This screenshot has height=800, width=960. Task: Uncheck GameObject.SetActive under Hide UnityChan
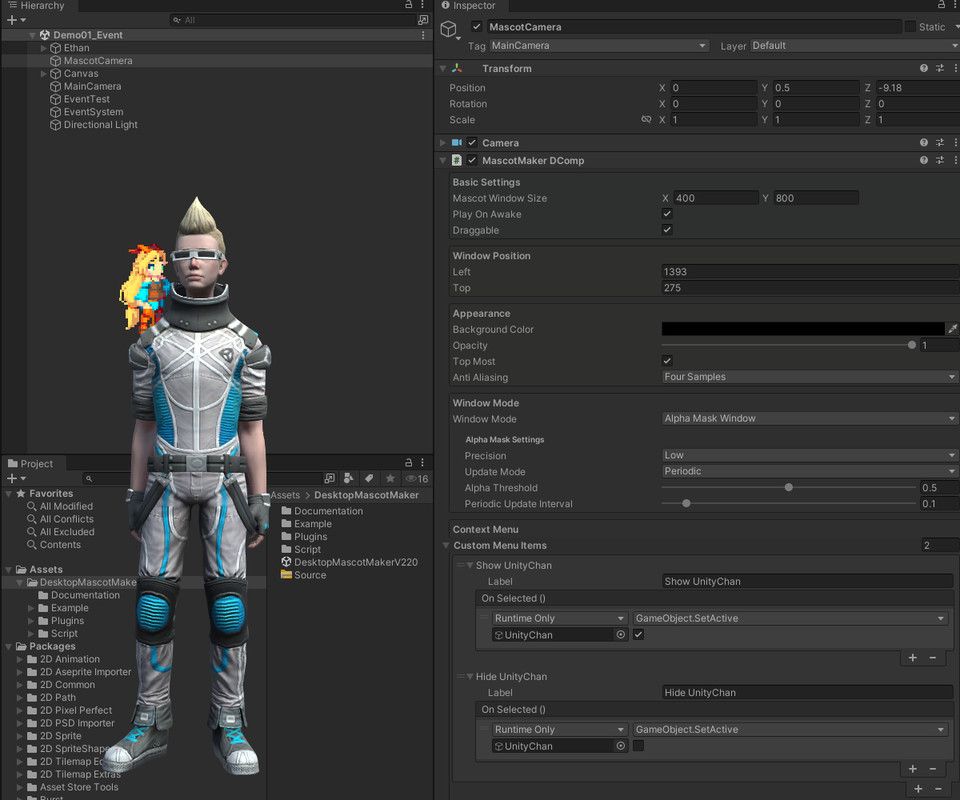point(637,745)
